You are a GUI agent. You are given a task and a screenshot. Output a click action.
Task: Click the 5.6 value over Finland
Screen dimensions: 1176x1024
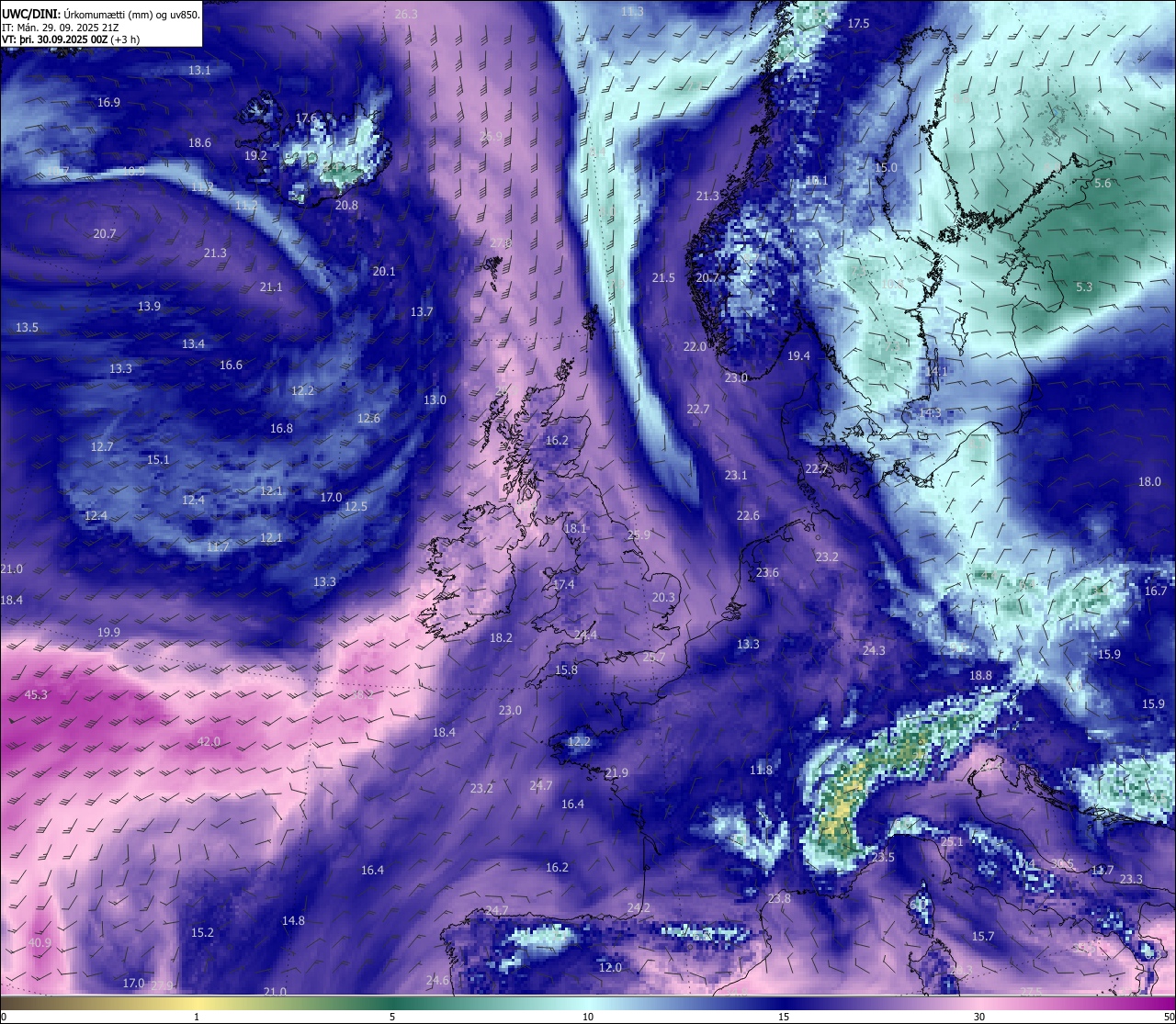(1102, 184)
